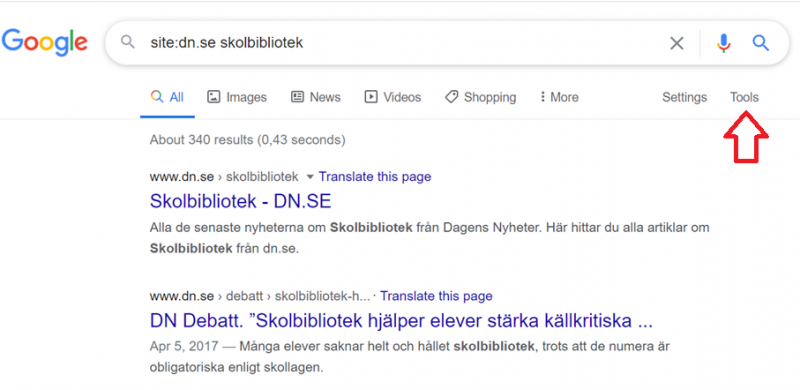
Task: Select the All results tab
Action: [167, 97]
